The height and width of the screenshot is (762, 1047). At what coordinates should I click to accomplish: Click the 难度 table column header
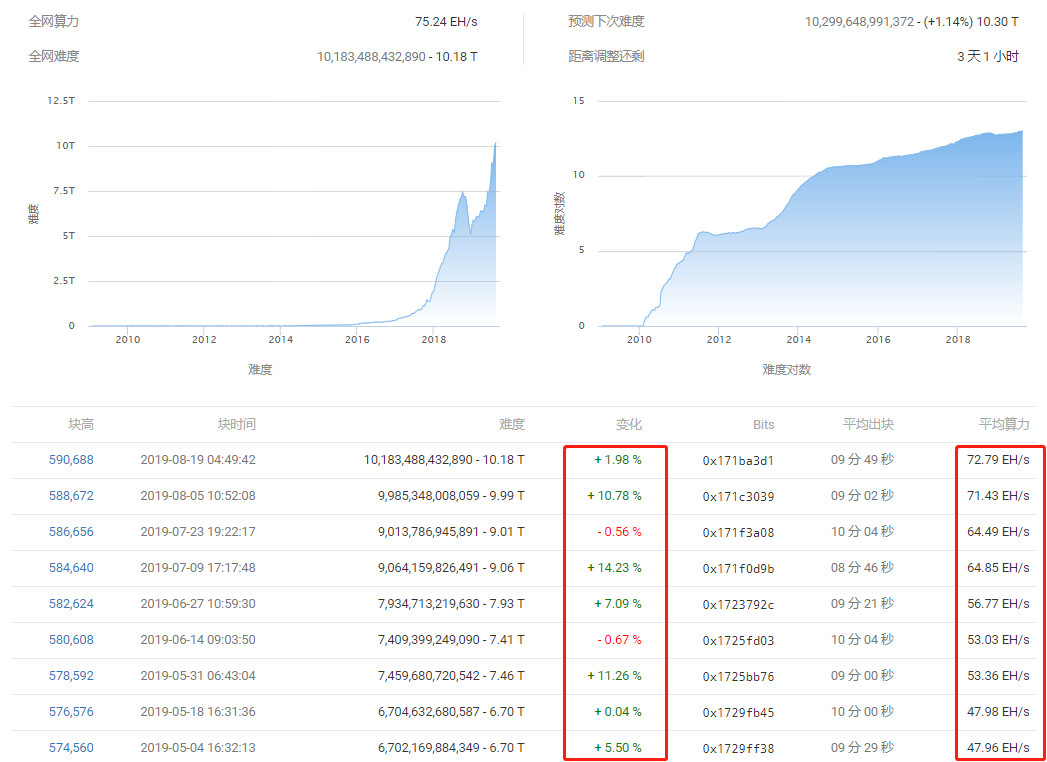[512, 424]
